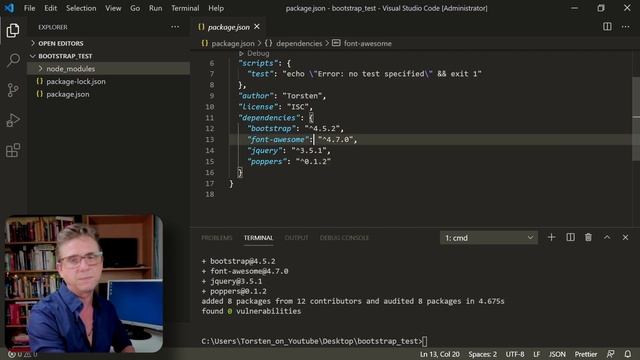Open the Explorer view in the activity bar
Image resolution: width=640 pixels, height=360 pixels.
pos(13,31)
